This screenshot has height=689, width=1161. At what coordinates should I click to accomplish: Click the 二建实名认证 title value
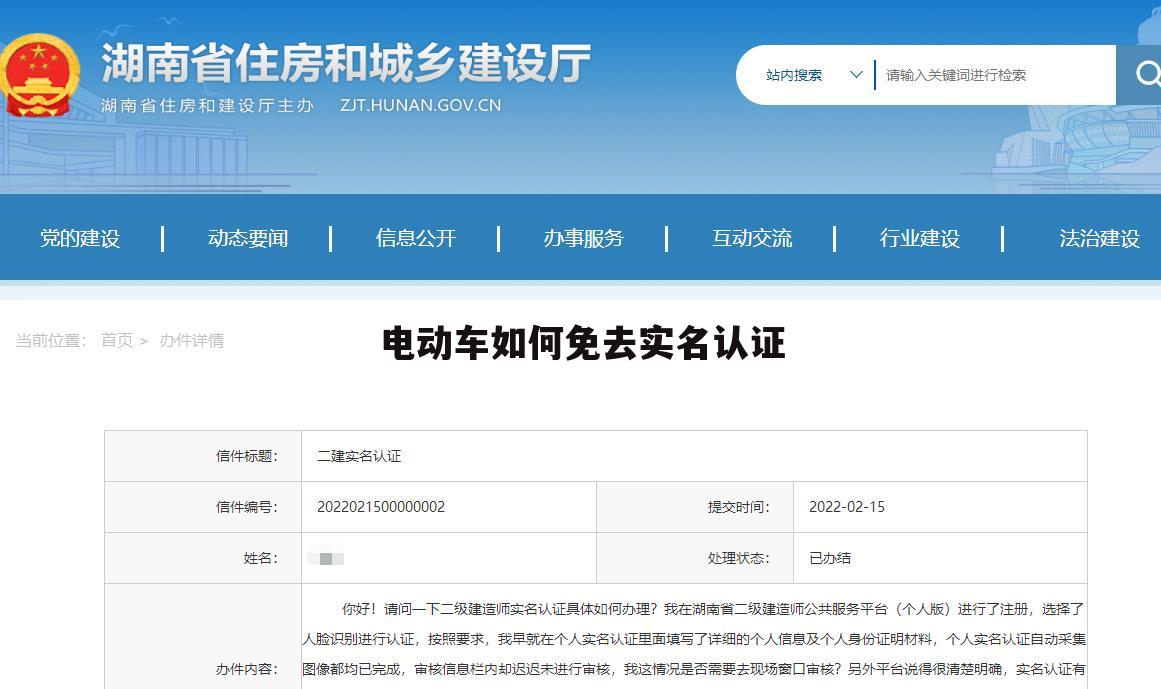click(359, 456)
